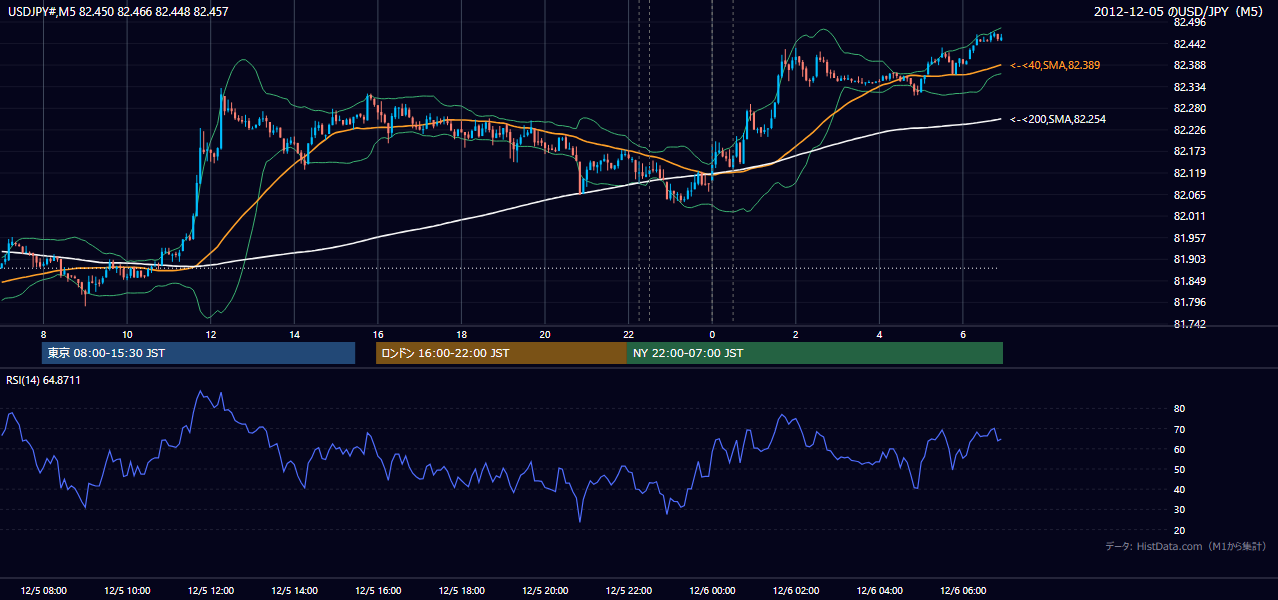Click the white 200 SMA 82.254 label
The width and height of the screenshot is (1278, 600).
(x=1058, y=119)
